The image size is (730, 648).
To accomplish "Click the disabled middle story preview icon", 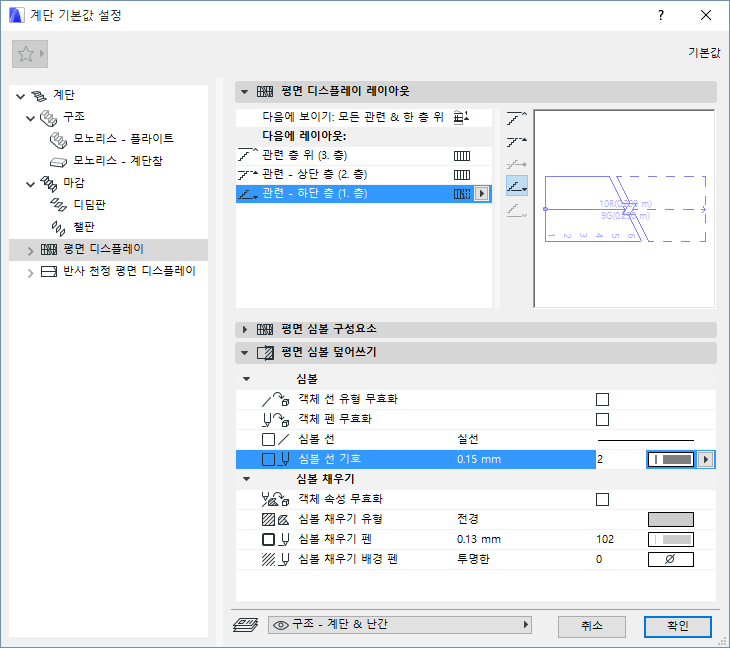I will (517, 164).
